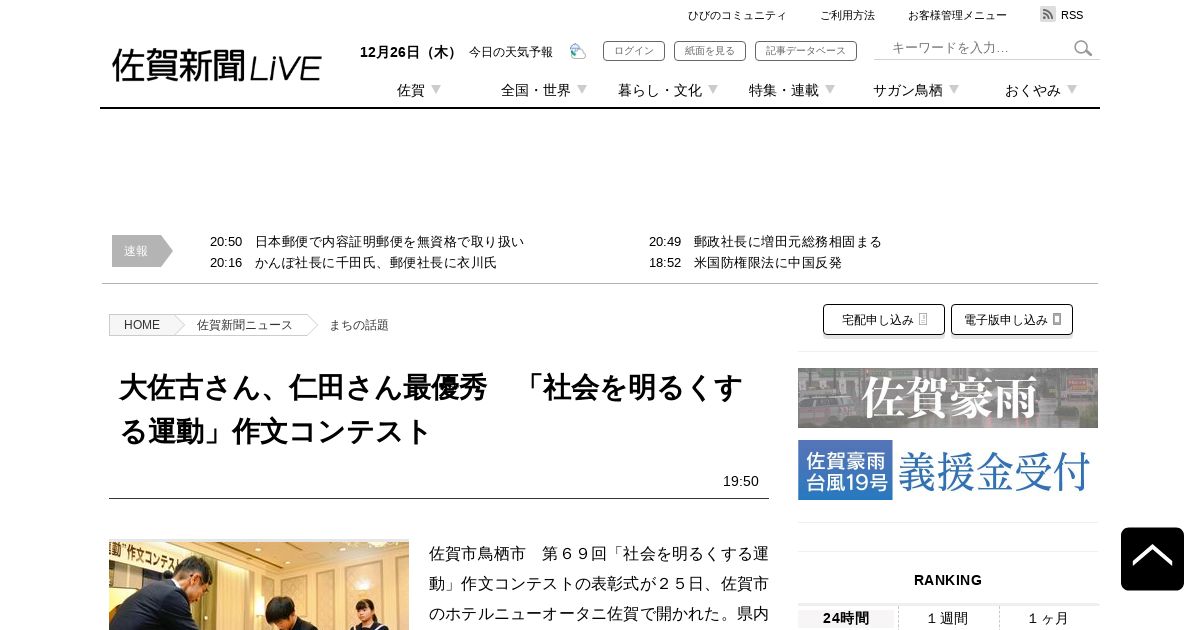Expand the サガン鳥栖 menu arrow
The image size is (1200, 630).
[954, 90]
